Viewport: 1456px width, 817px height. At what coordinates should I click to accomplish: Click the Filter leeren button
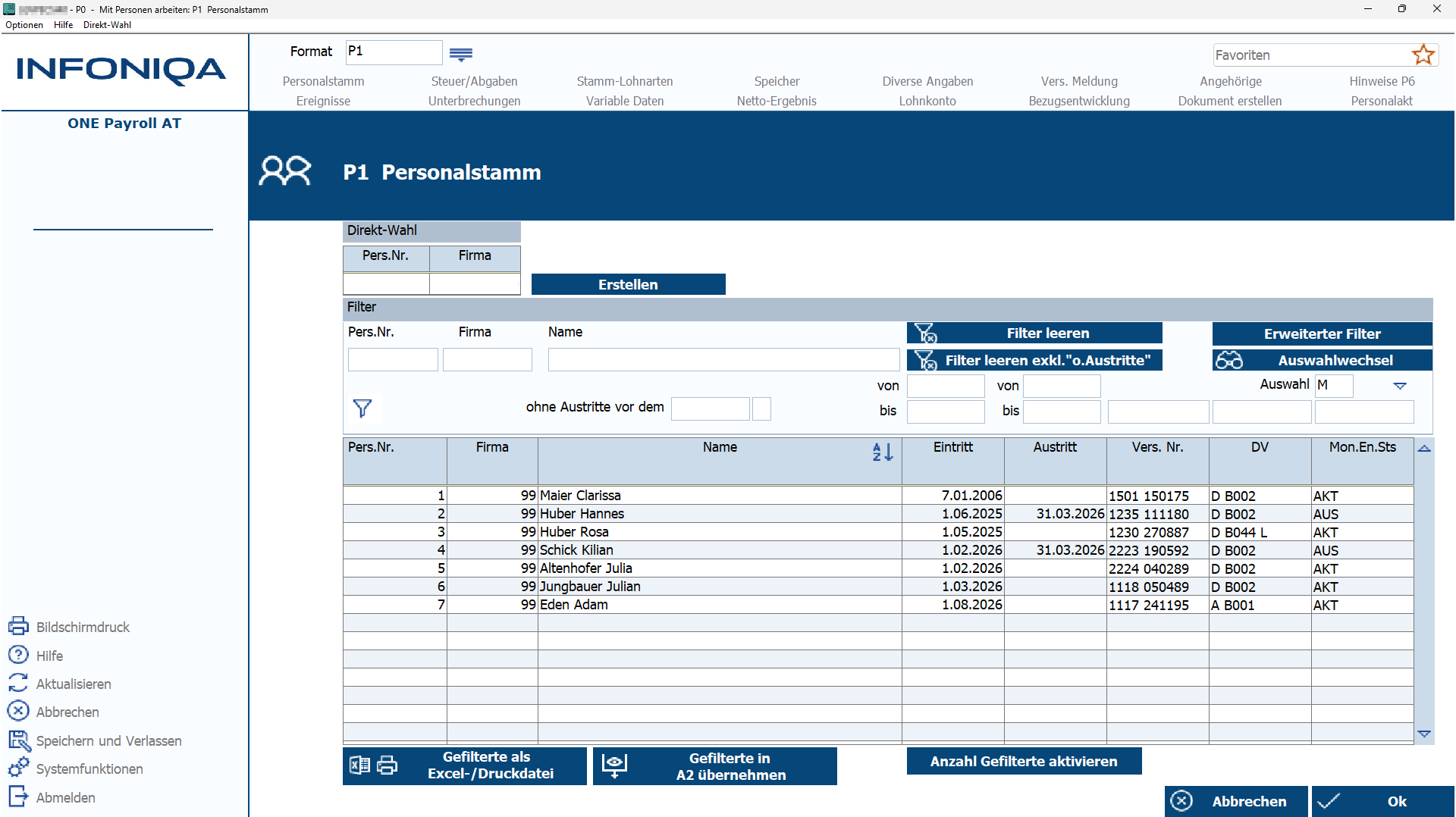point(1034,333)
